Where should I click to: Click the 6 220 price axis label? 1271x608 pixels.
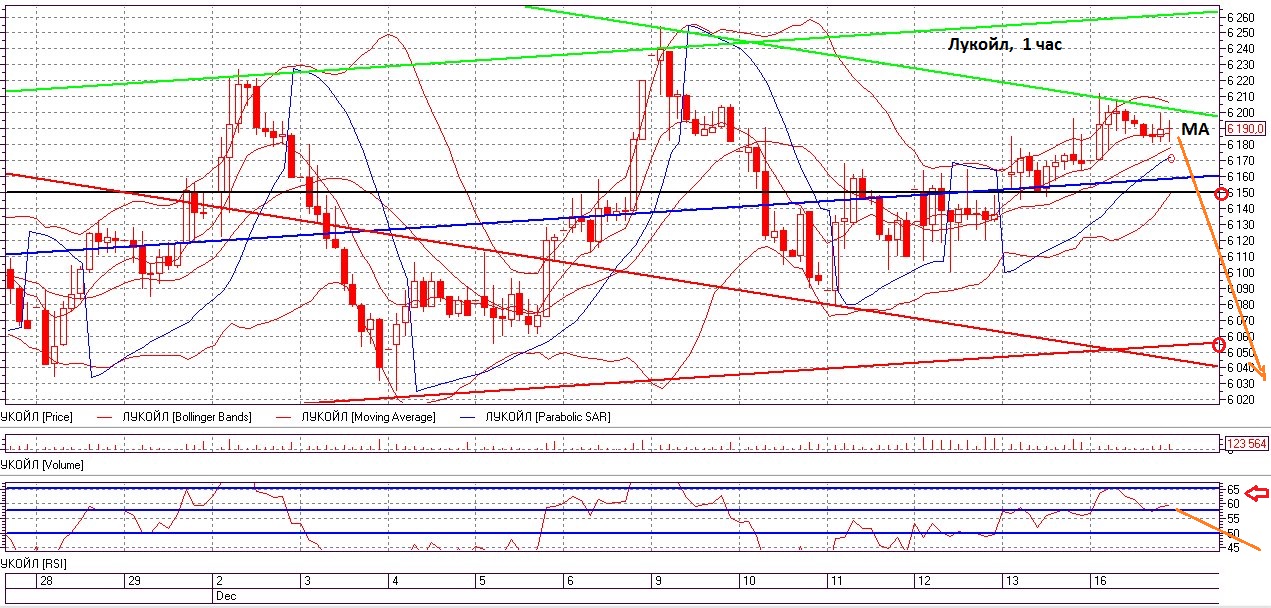click(x=1240, y=81)
